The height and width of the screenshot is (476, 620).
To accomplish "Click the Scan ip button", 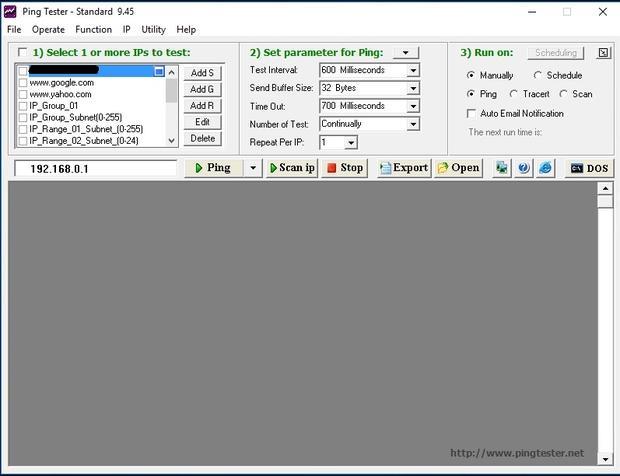I will pos(292,168).
